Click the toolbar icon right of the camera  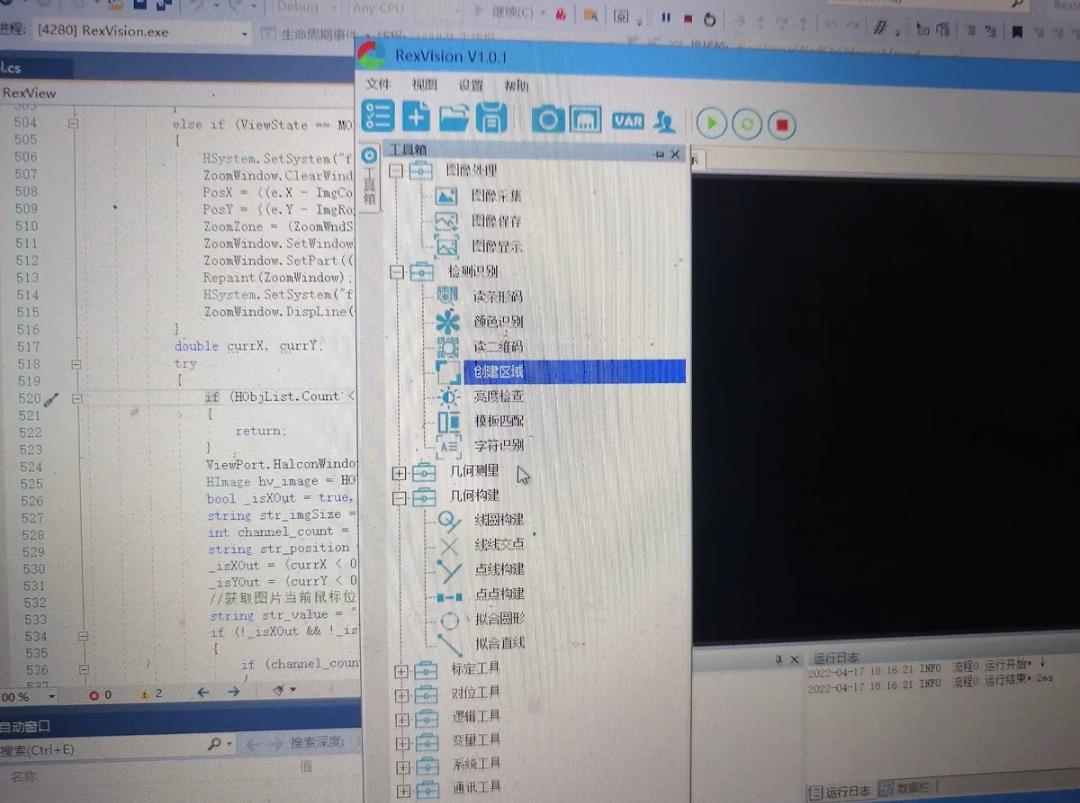(585, 120)
